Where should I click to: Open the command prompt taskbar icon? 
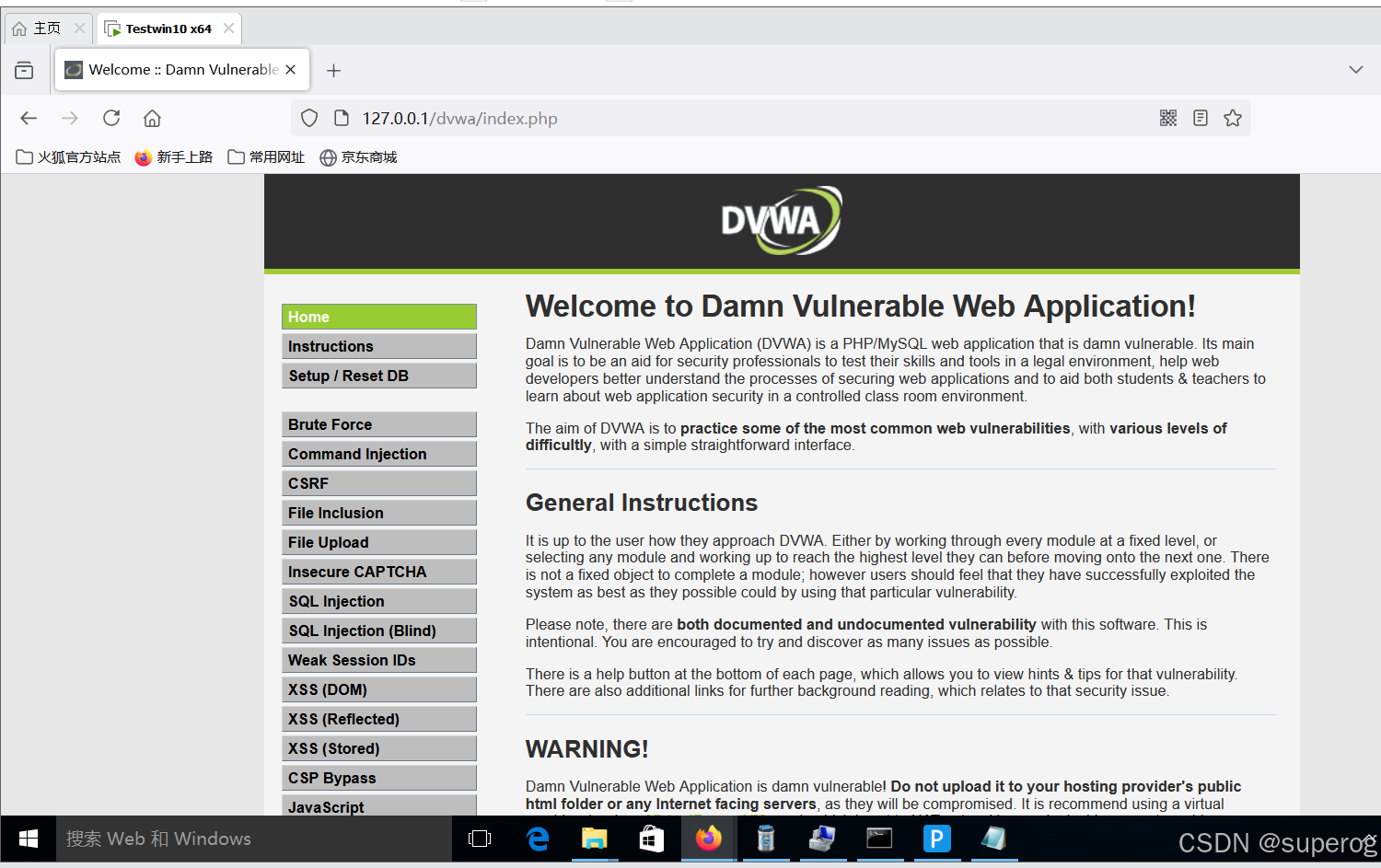click(x=879, y=839)
